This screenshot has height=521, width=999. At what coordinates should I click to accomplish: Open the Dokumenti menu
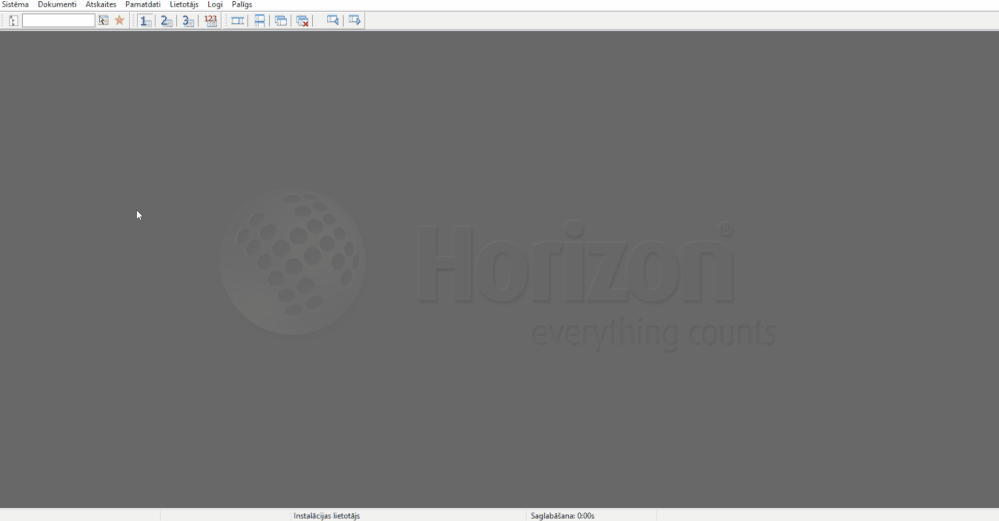(x=57, y=4)
